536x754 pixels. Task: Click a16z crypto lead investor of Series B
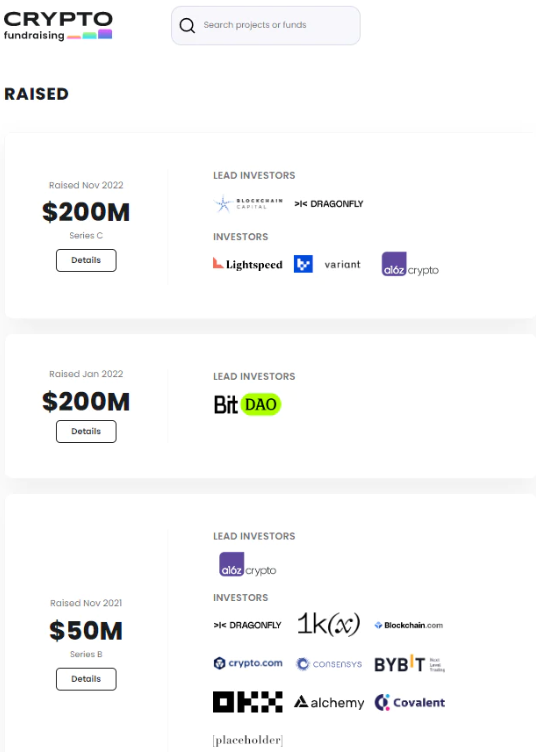tap(248, 565)
